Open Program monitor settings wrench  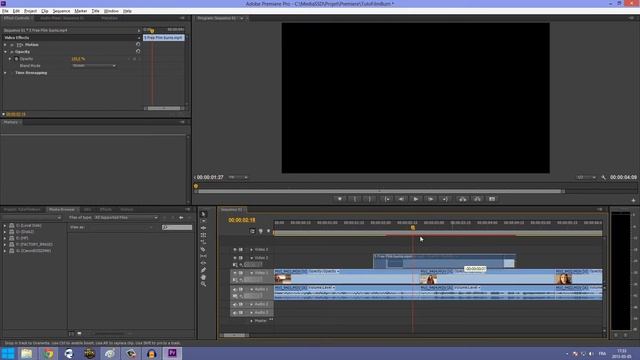[604, 177]
